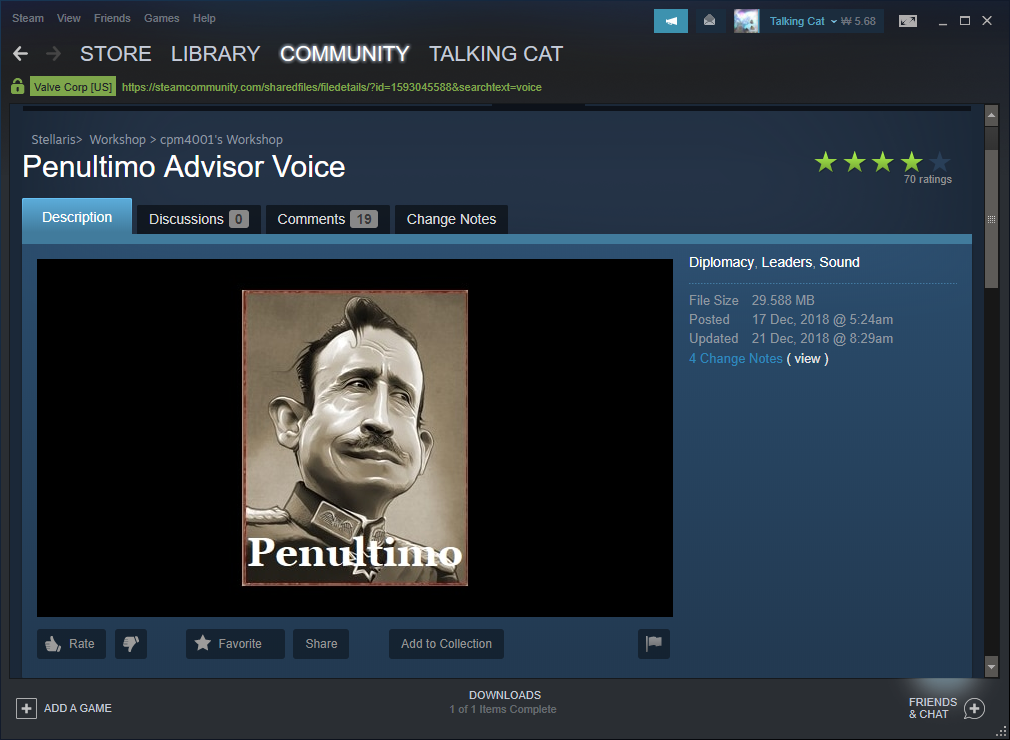The width and height of the screenshot is (1010, 740).
Task: Click the File Size 29.588 MB value
Action: (783, 300)
